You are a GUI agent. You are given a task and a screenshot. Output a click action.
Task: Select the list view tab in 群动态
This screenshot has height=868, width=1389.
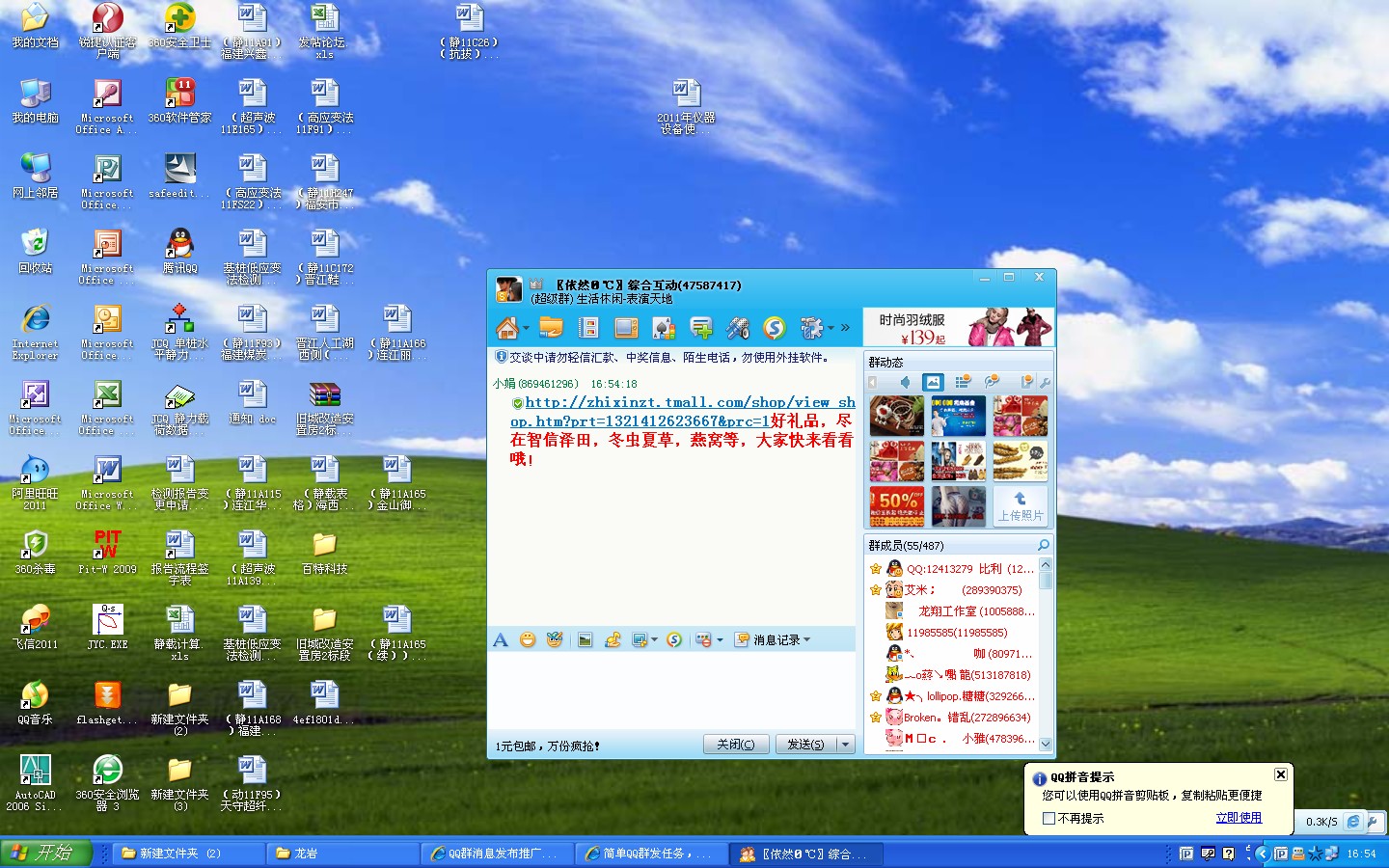point(962,382)
